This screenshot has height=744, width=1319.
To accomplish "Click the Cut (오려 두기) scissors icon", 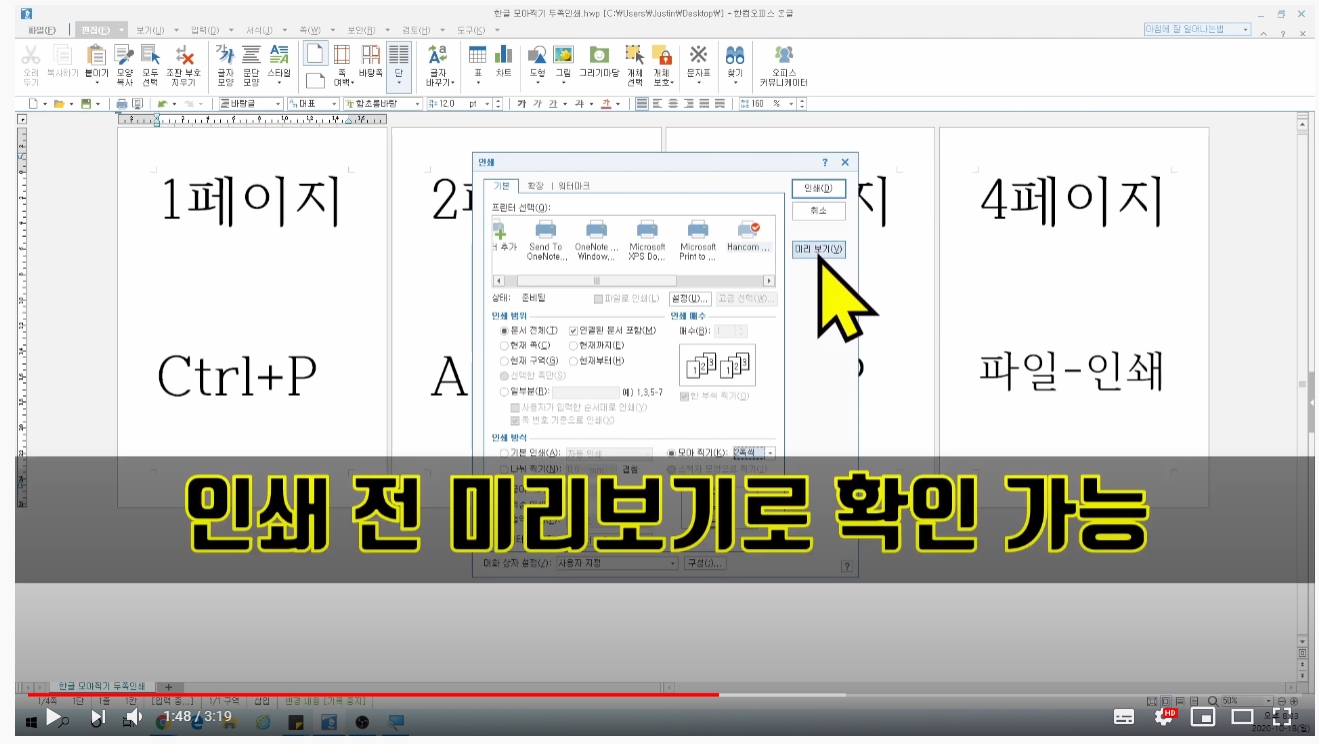I will [31, 65].
